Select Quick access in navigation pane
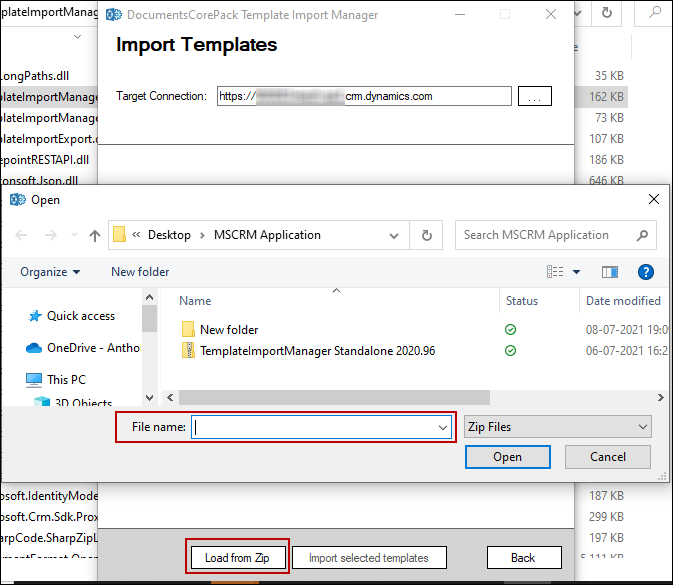Viewport: 673px width, 585px height. 81,316
